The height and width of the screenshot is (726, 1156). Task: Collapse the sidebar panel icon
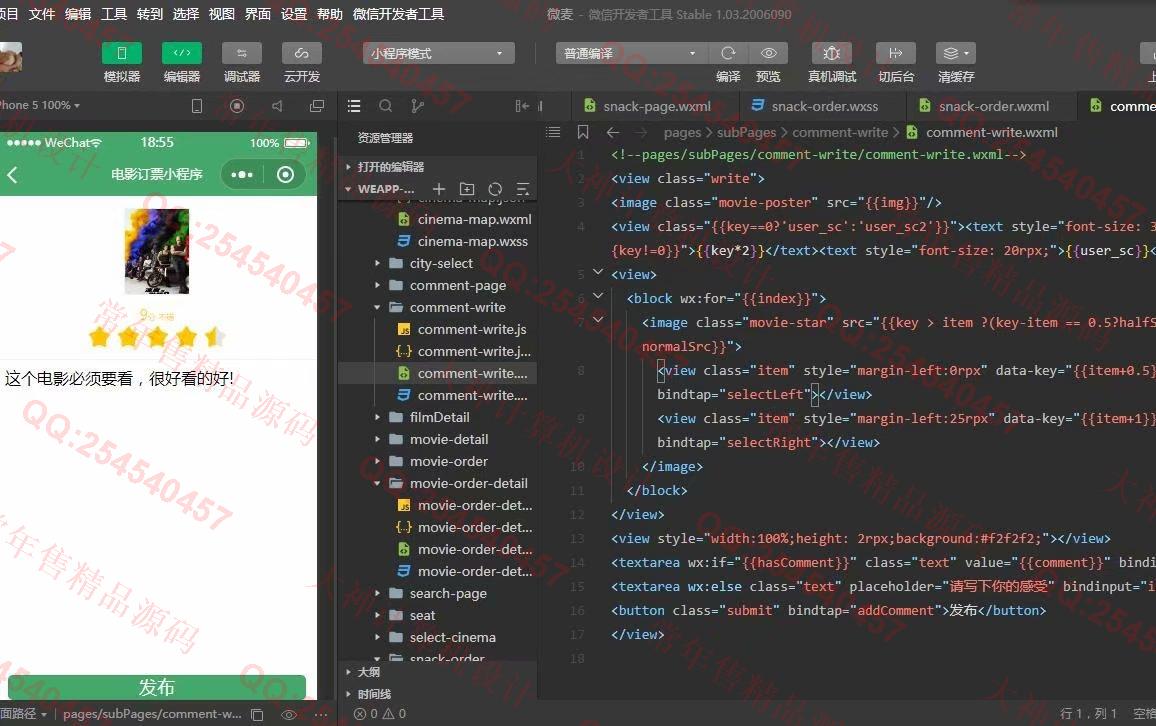(522, 106)
